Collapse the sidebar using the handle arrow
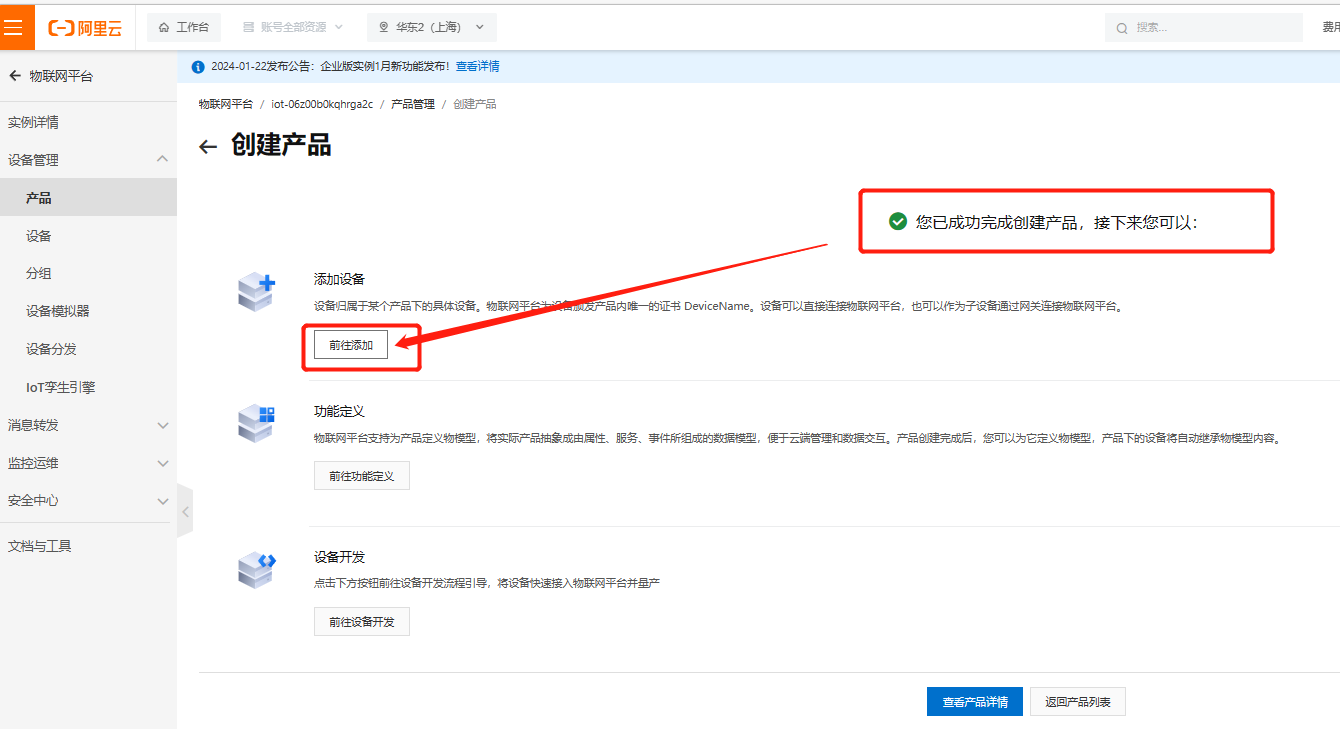 coord(185,511)
